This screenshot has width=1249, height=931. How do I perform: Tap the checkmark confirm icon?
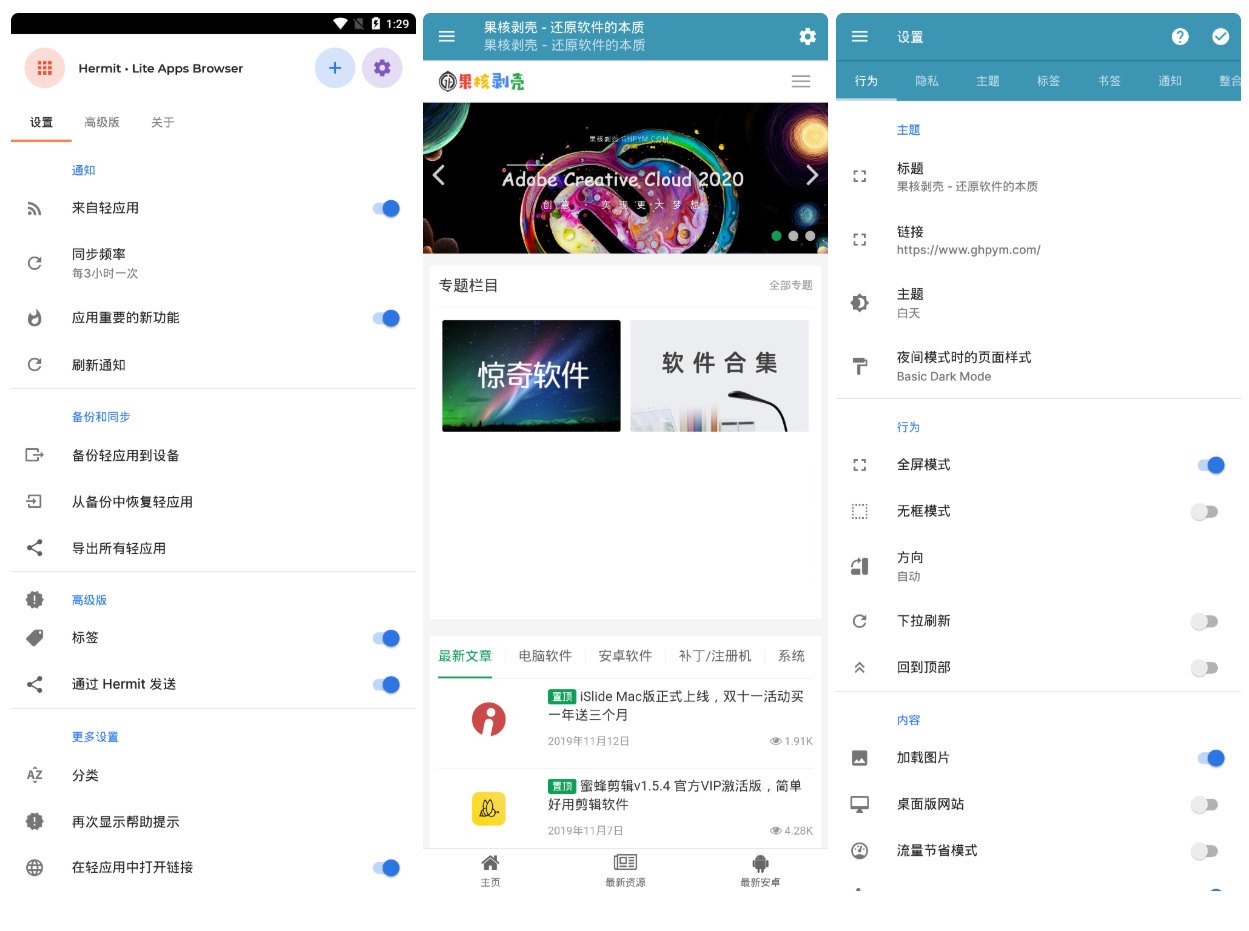(1220, 37)
